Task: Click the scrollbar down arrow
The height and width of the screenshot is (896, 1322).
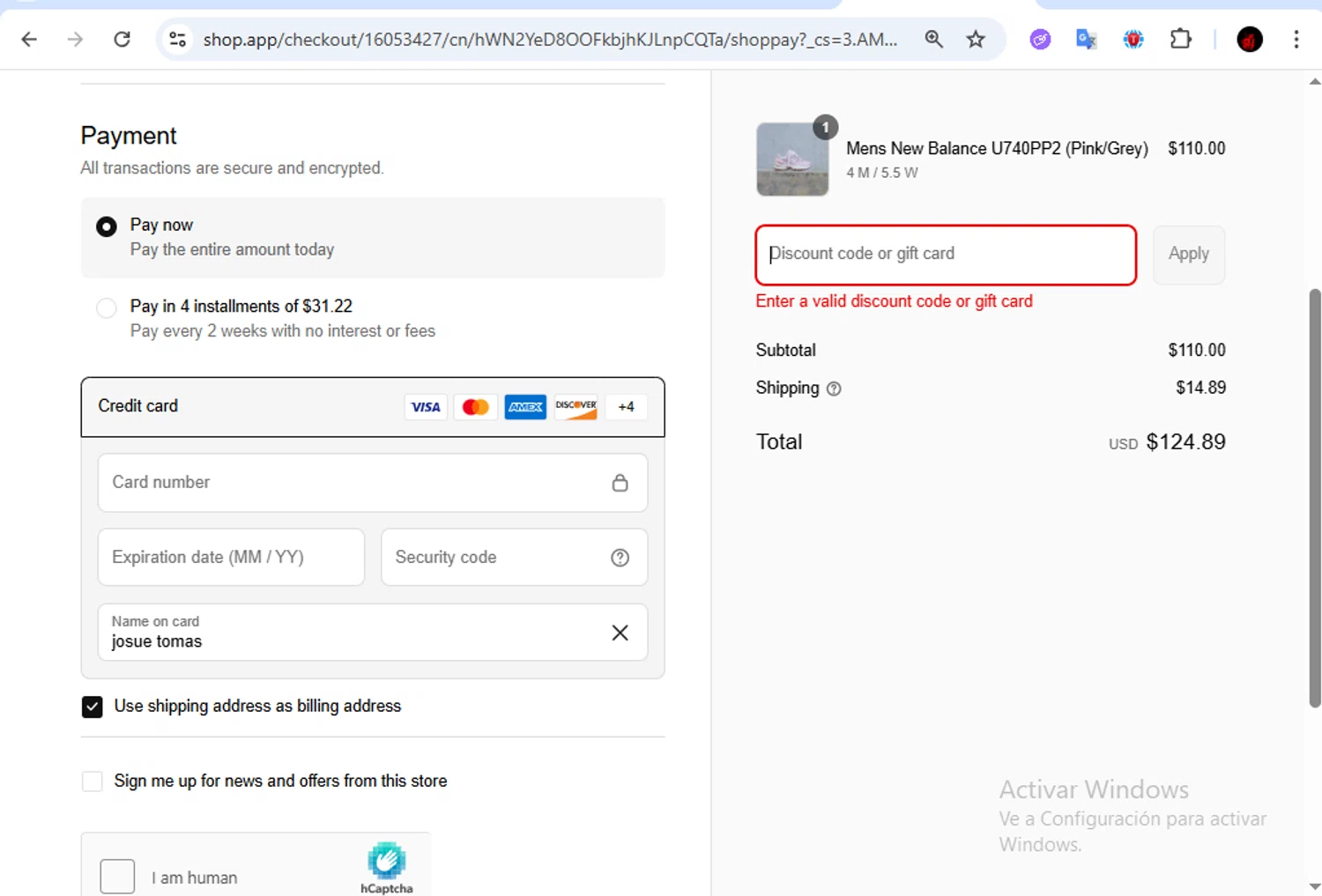Action: [1314, 885]
